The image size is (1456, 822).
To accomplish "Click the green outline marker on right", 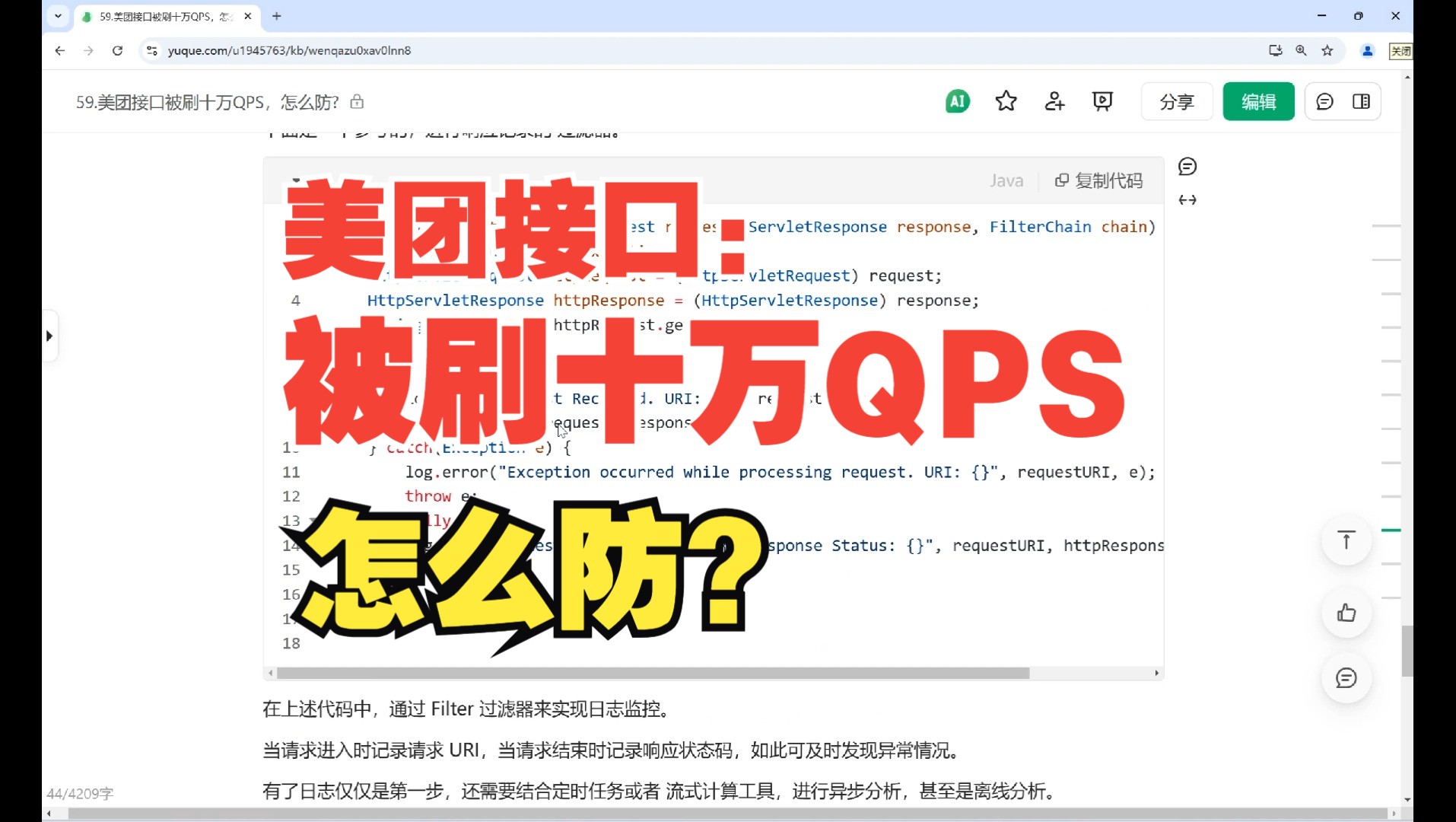I will (1391, 530).
